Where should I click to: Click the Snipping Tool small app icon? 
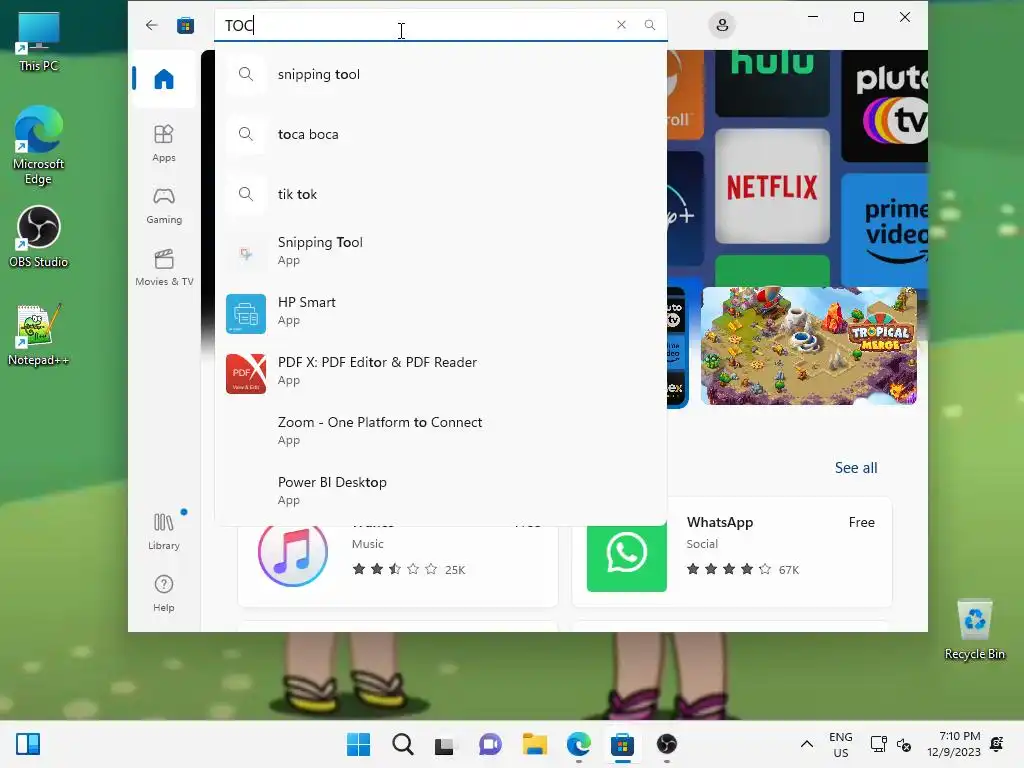246,254
